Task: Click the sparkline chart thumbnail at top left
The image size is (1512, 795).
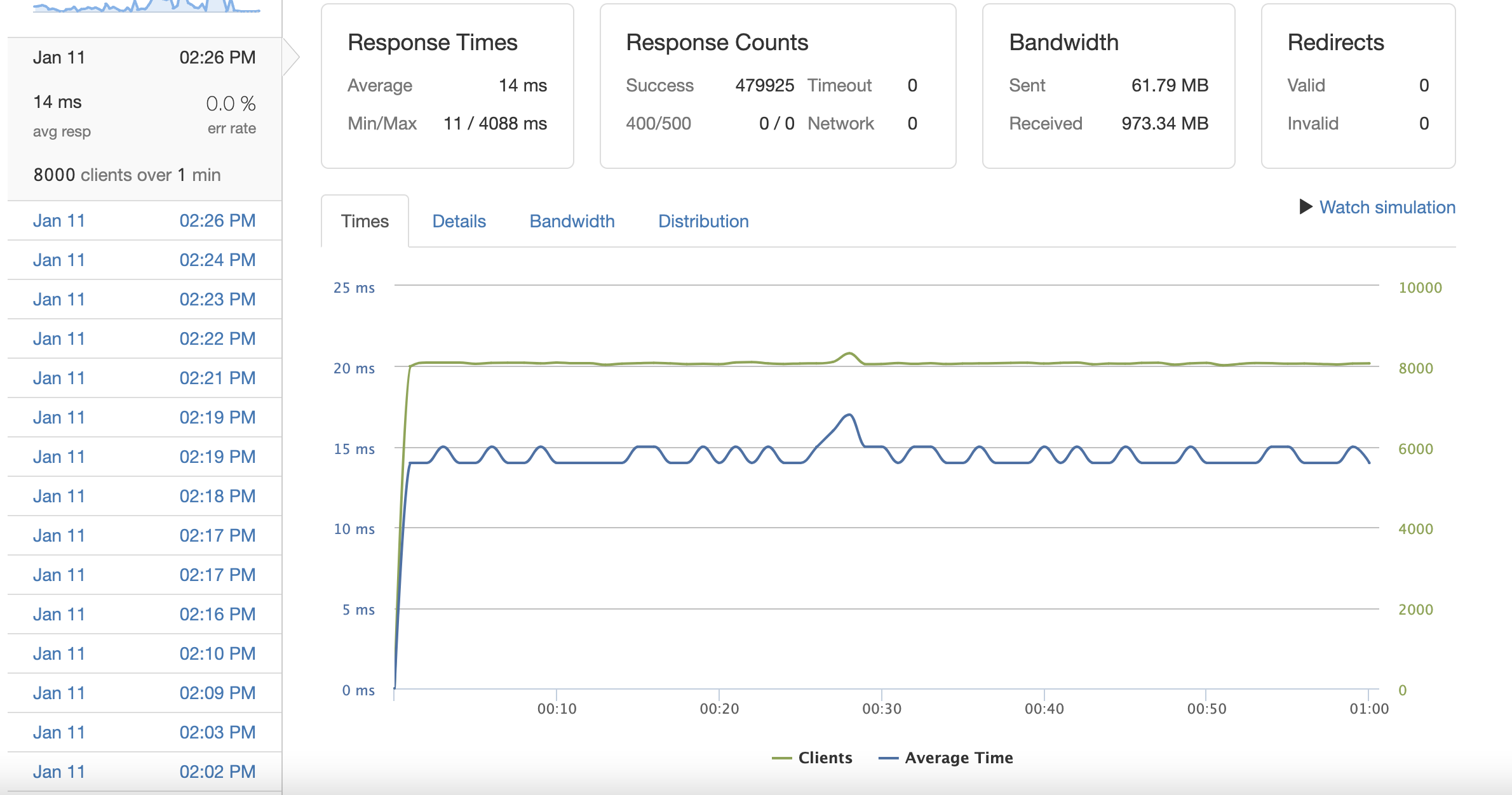Action: click(x=146, y=6)
